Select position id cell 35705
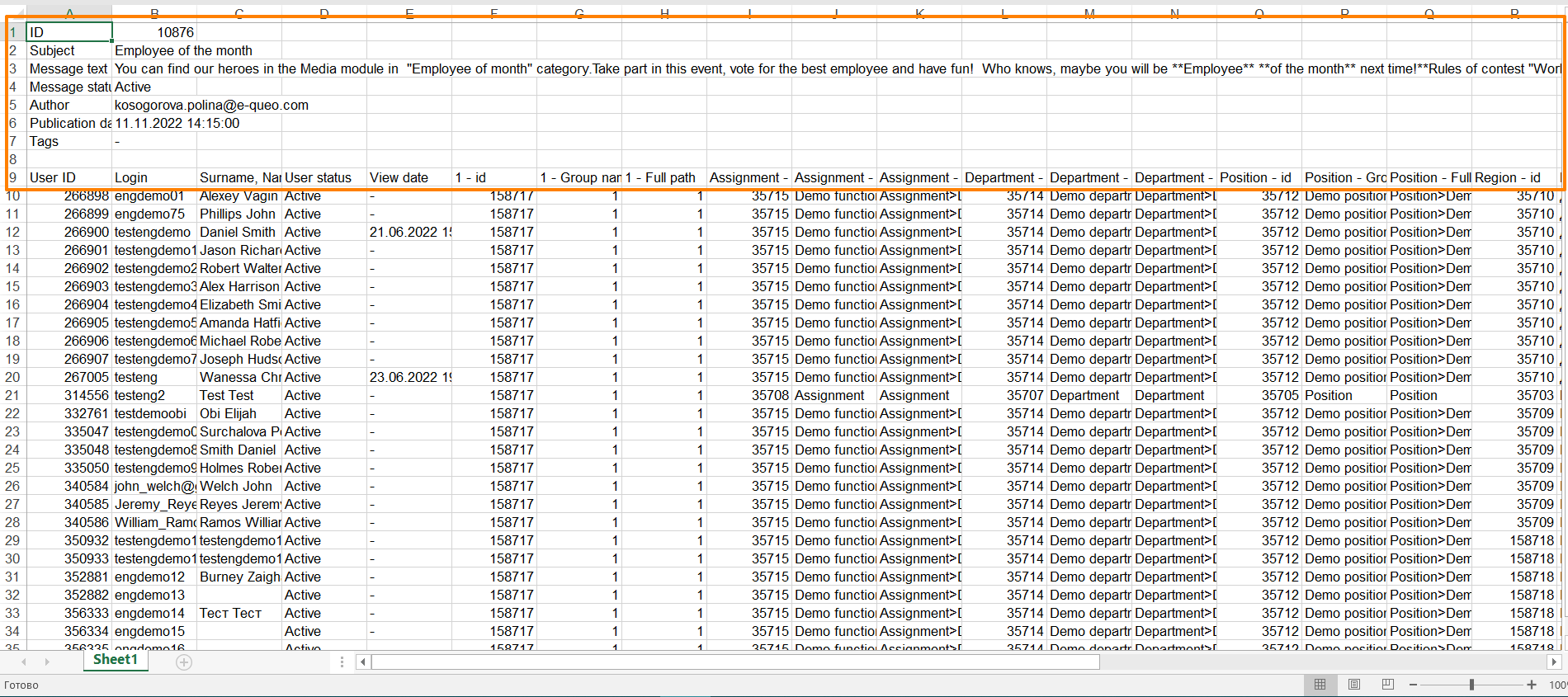Image resolution: width=1568 pixels, height=697 pixels. point(1259,395)
